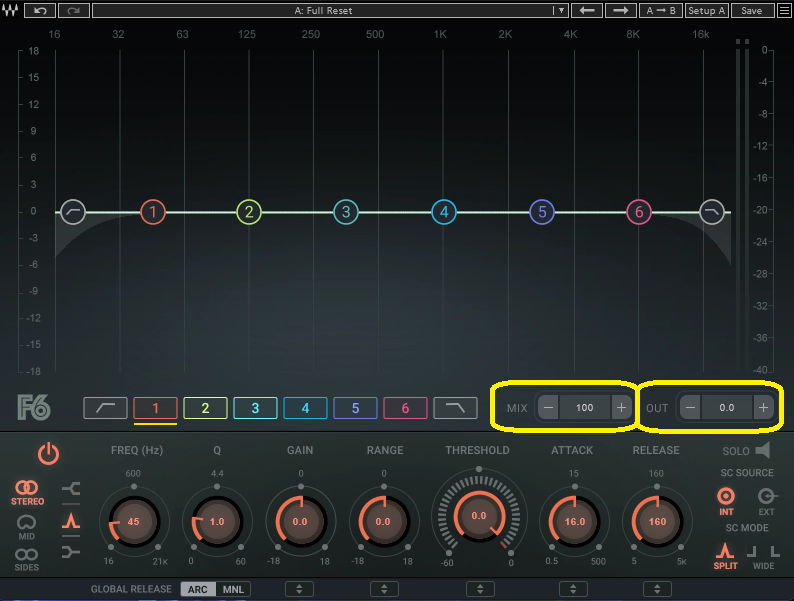Set sidechain source to EXT
Screen dimensions: 794x601
click(767, 500)
